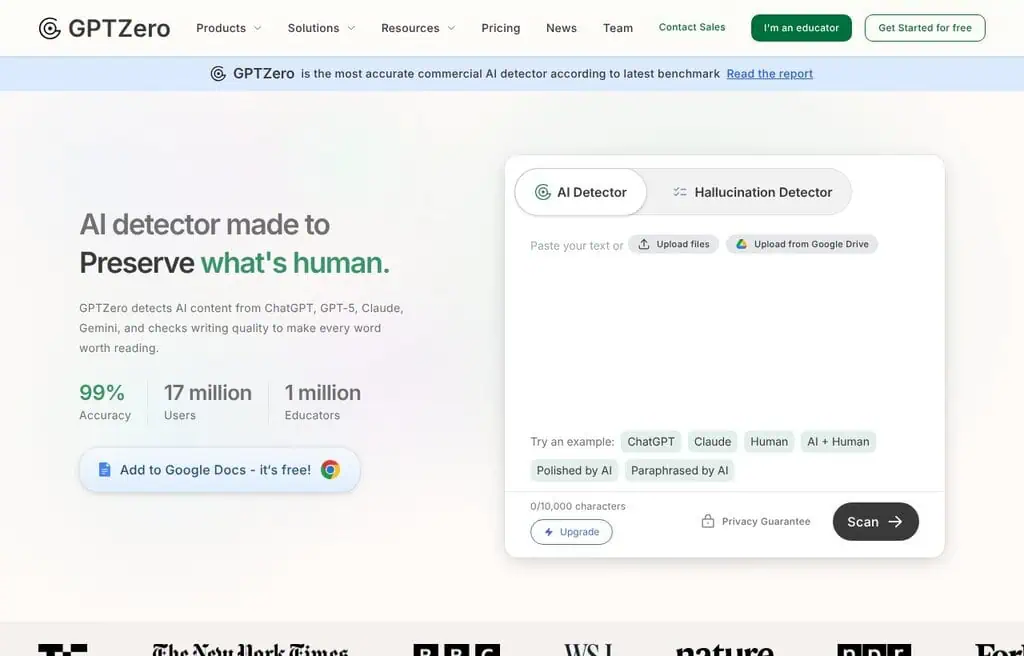Image resolution: width=1024 pixels, height=656 pixels.
Task: Click the I'm an educator button
Action: tap(801, 28)
